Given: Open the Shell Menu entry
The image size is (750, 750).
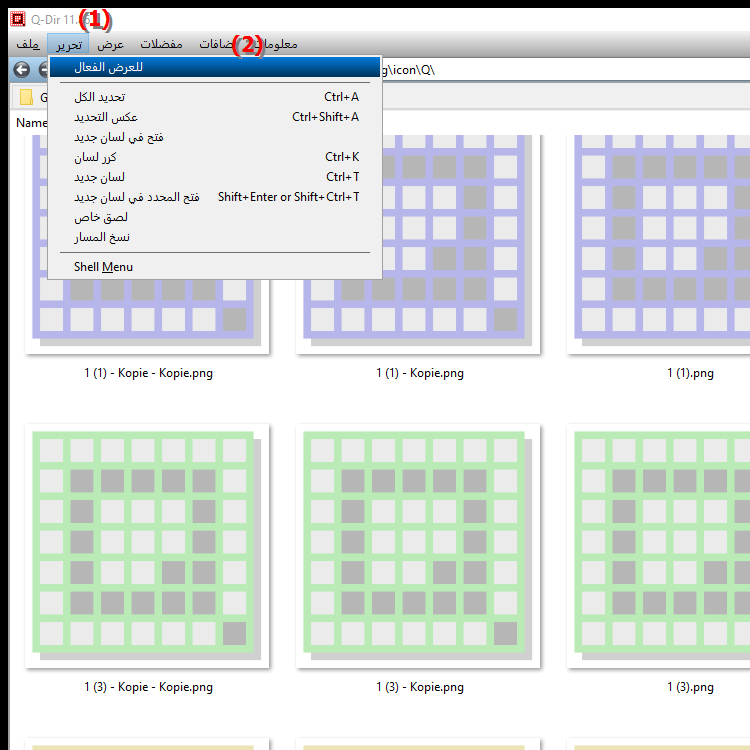Looking at the screenshot, I should 215,267.
